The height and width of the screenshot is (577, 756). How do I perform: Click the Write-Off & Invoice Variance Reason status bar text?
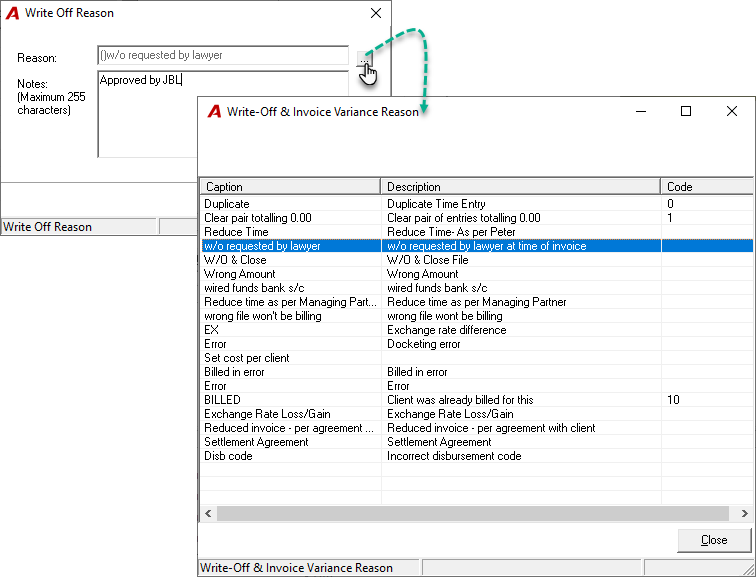(x=296, y=568)
